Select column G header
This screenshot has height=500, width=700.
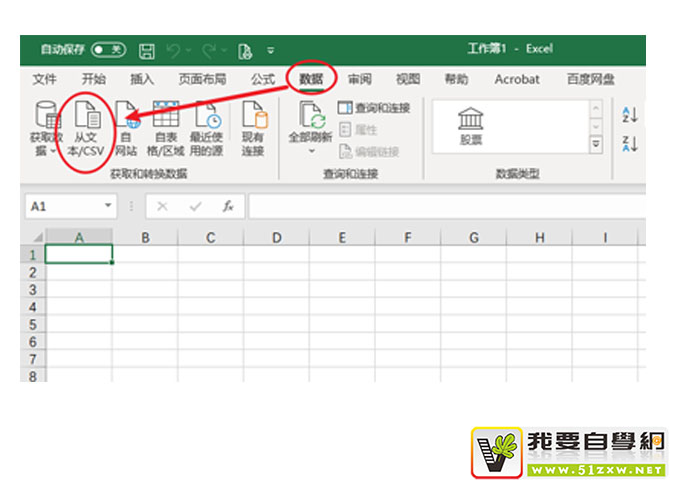[x=474, y=237]
